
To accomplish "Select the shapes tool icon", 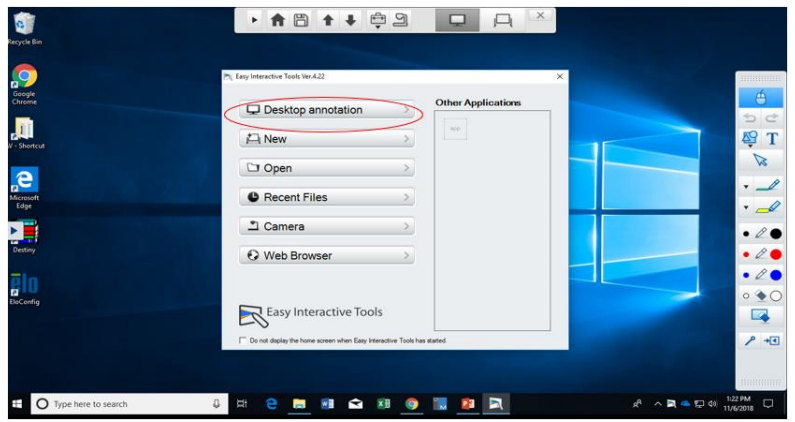I will 749,139.
